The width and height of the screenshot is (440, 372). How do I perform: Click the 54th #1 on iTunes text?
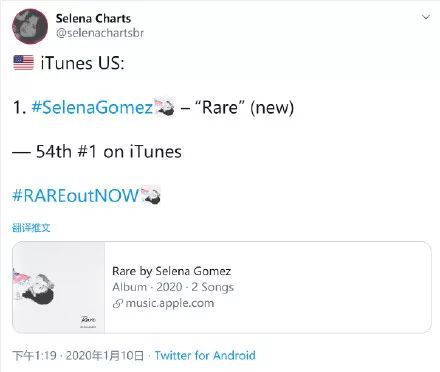pyautogui.click(x=109, y=152)
